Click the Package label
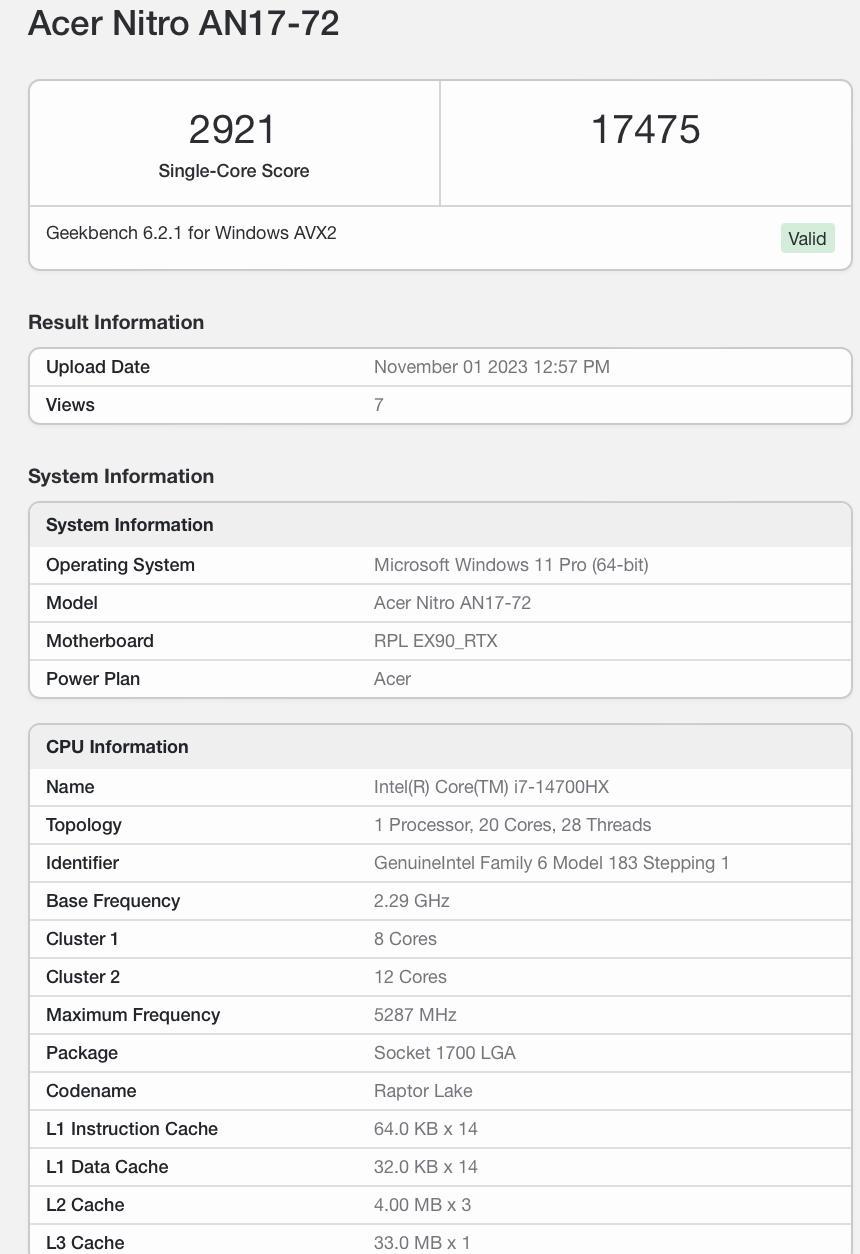The image size is (860, 1254). point(82,1053)
